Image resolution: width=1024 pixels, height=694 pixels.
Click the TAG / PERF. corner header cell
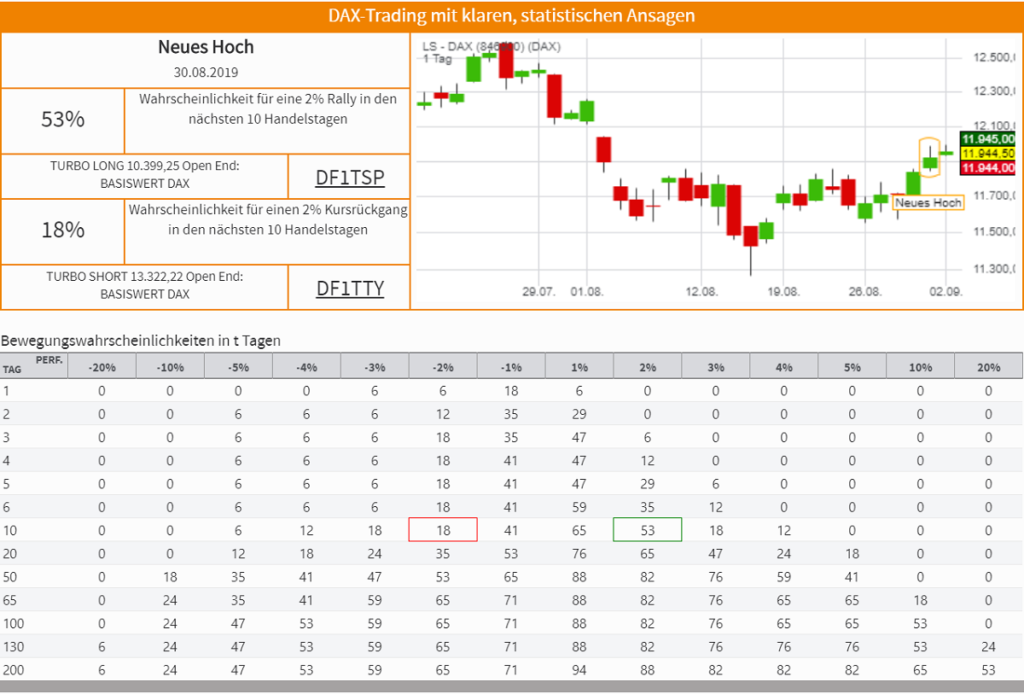tap(34, 366)
